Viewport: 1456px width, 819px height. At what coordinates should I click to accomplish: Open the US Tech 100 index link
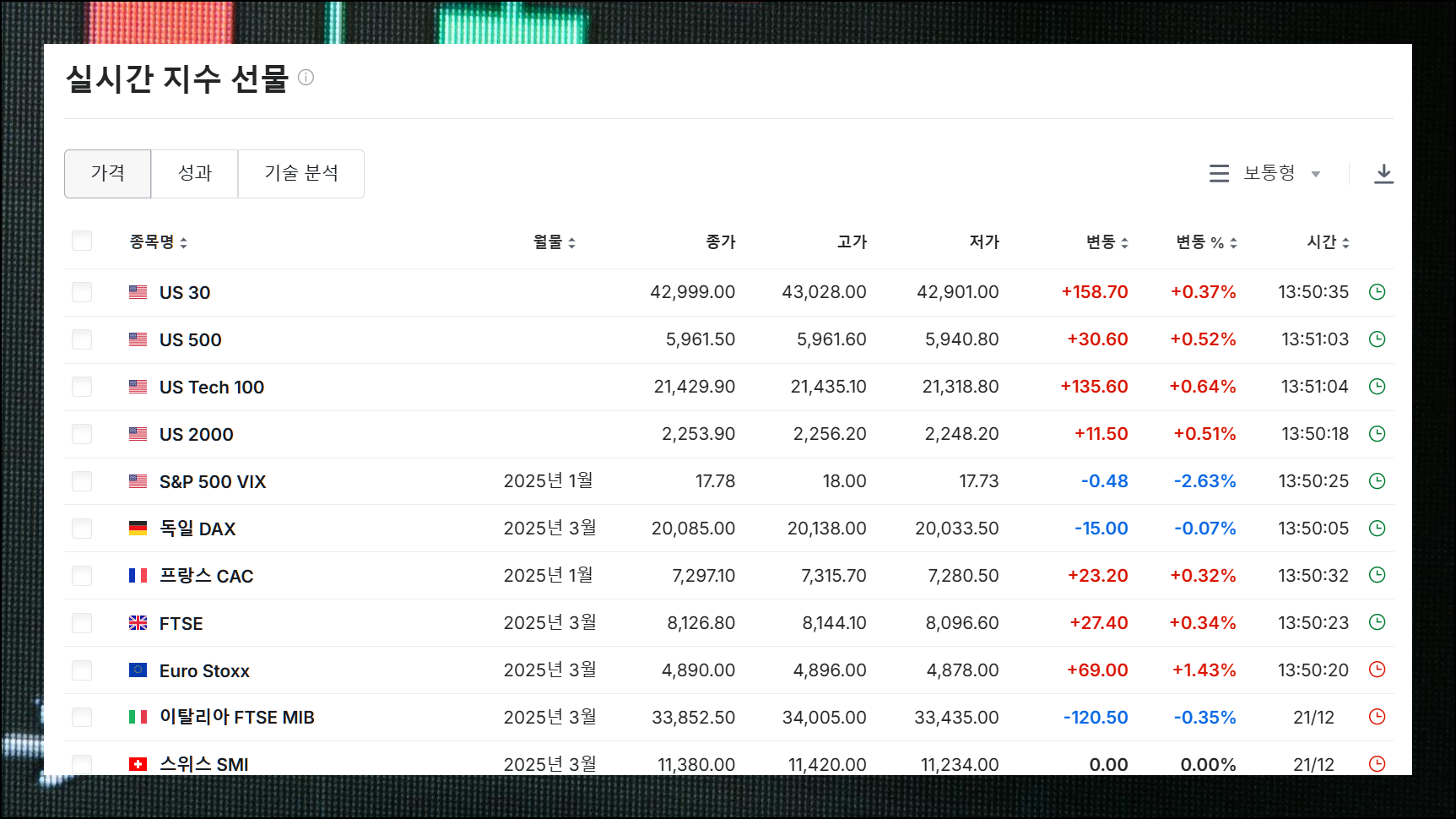212,387
